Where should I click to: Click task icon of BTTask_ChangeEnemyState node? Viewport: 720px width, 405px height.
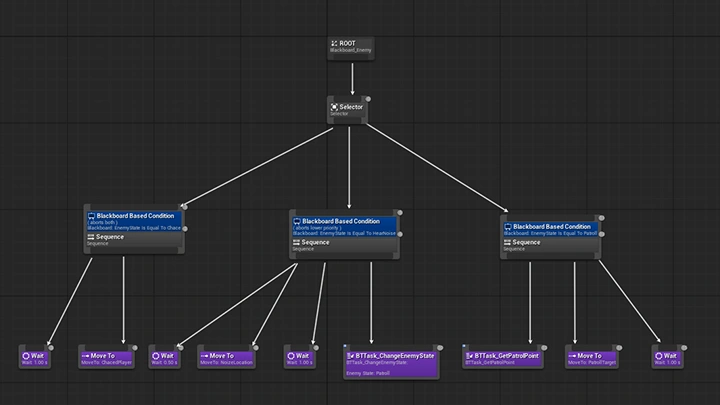(x=350, y=356)
